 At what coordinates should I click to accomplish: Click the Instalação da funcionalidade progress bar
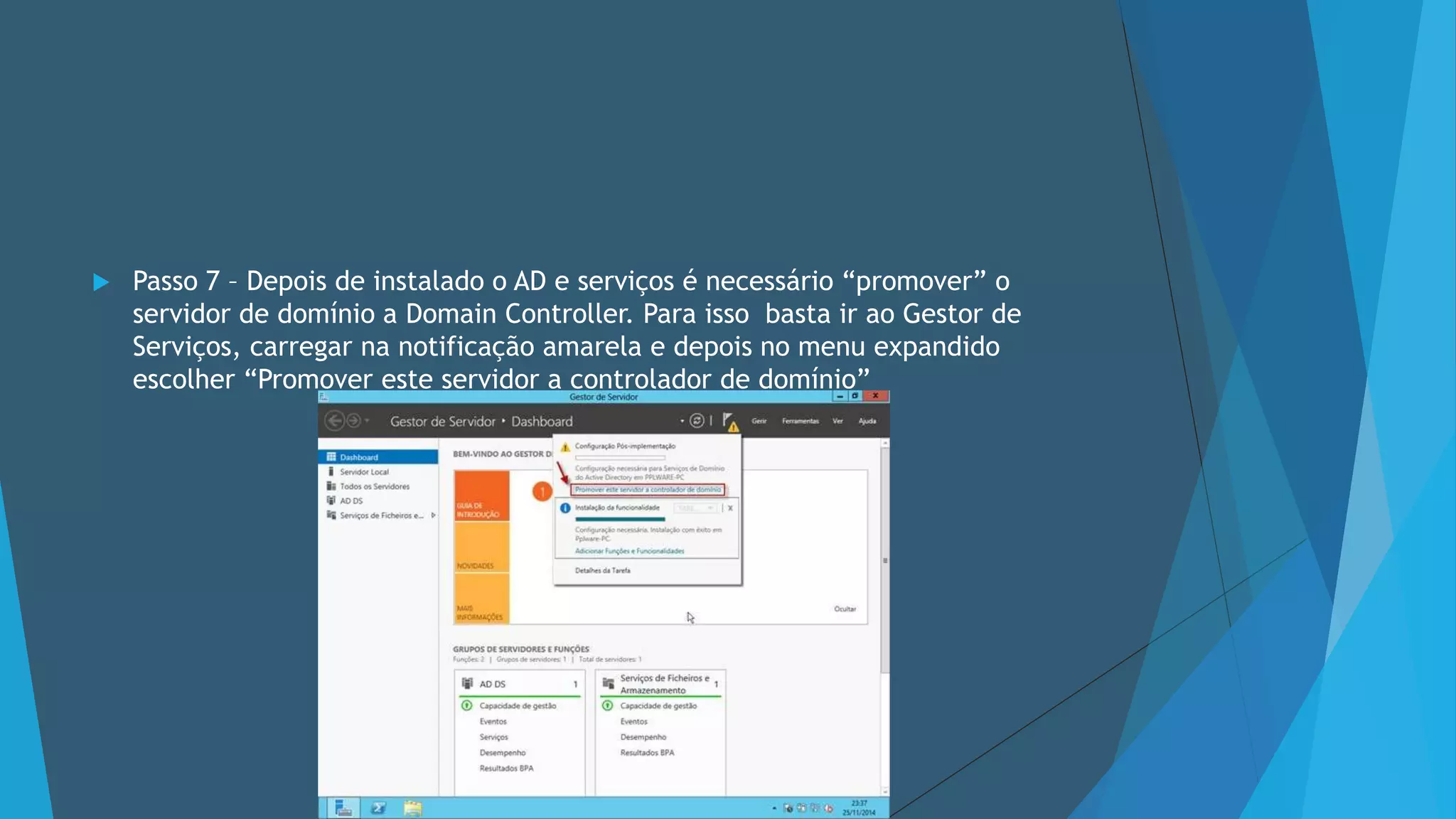[620, 519]
